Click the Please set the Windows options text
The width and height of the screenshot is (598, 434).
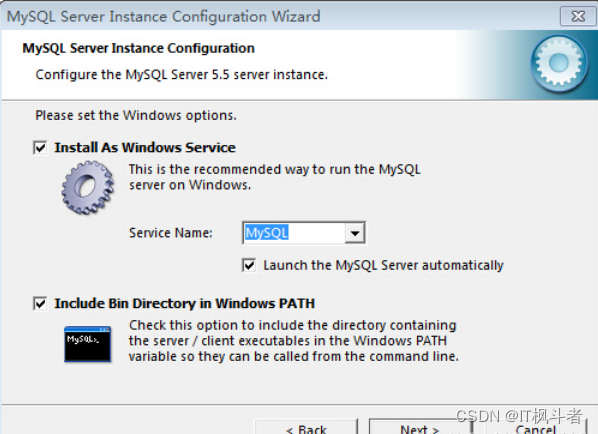point(136,115)
